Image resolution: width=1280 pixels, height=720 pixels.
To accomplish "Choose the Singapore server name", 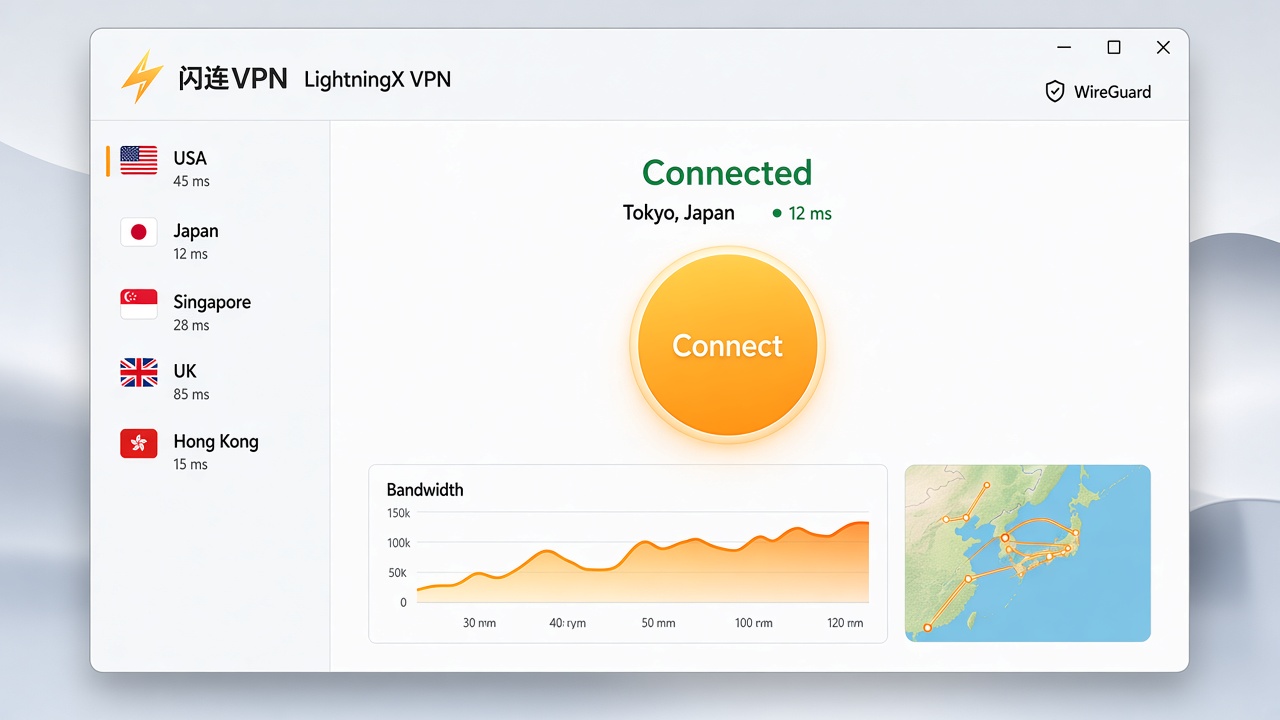I will tap(212, 302).
